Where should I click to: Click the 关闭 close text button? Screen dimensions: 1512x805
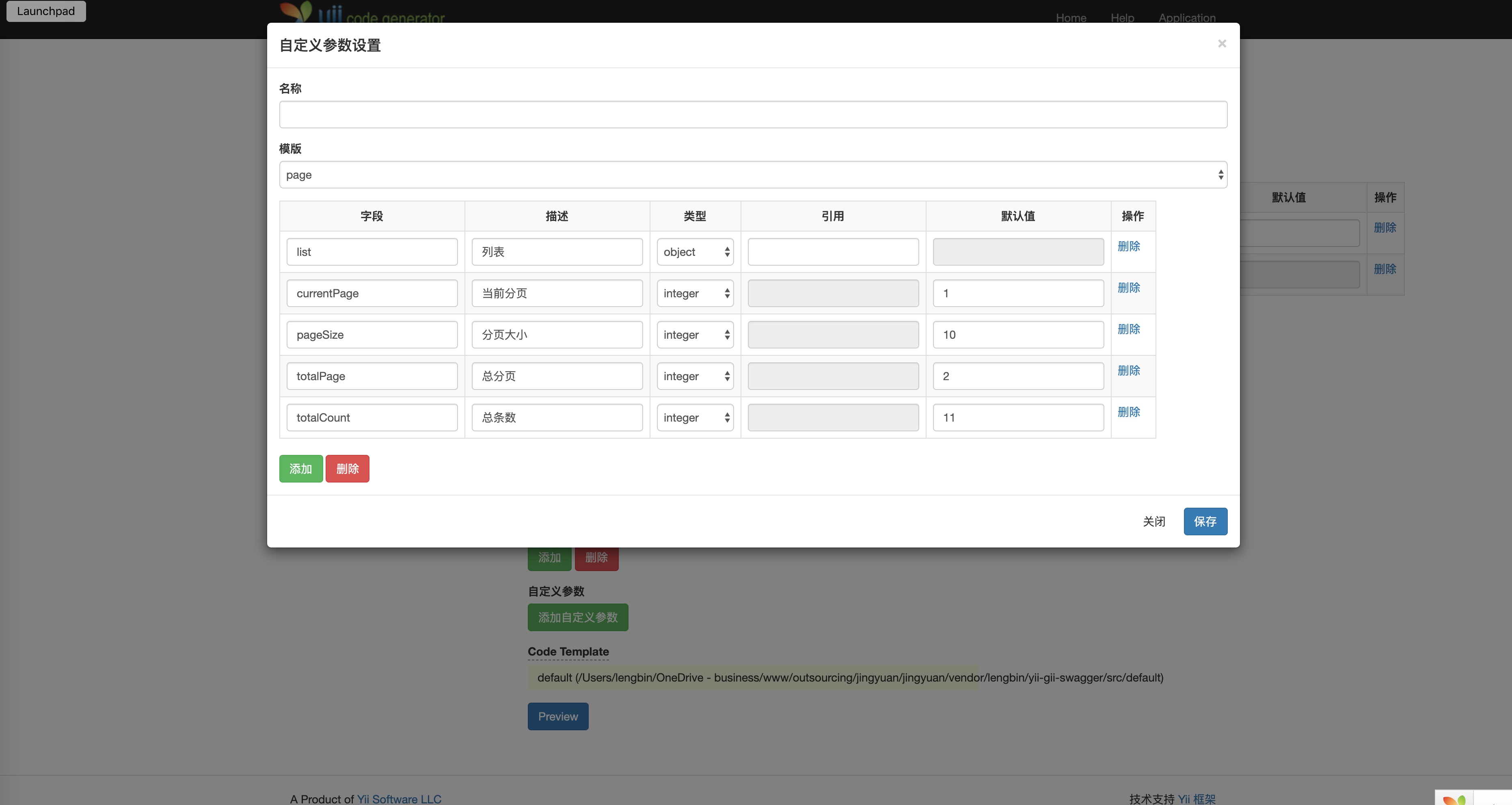[1153, 522]
